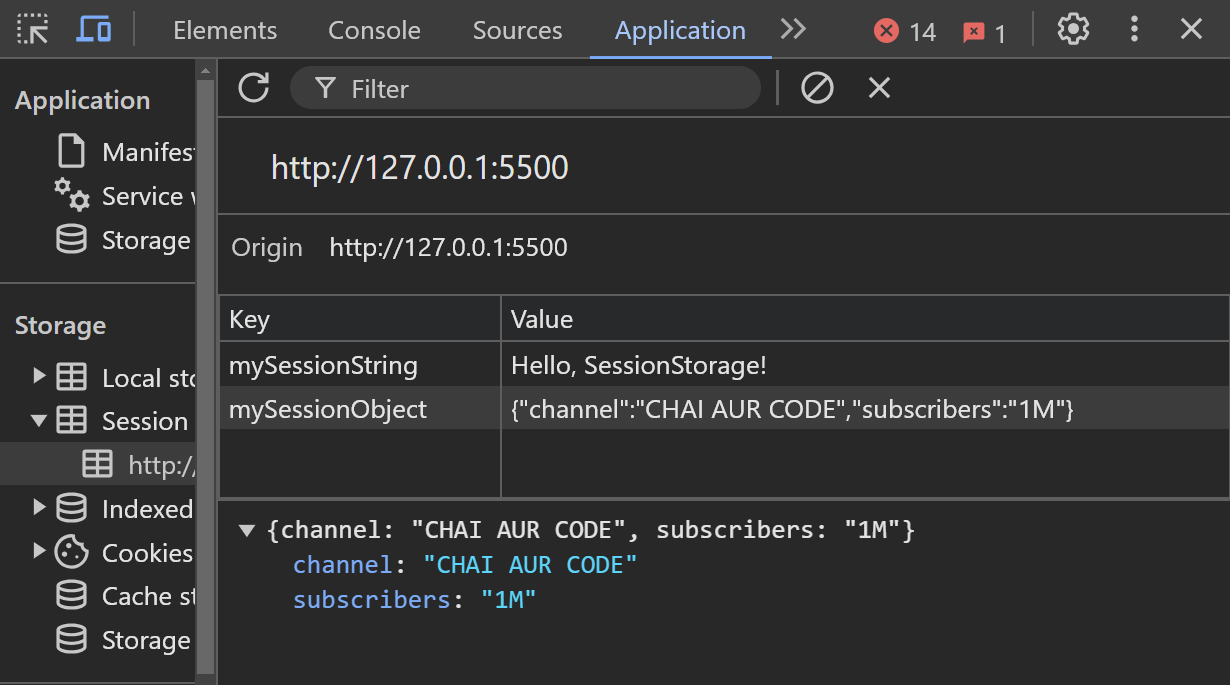Image resolution: width=1230 pixels, height=685 pixels.
Task: Open DevTools settings
Action: 1072,28
